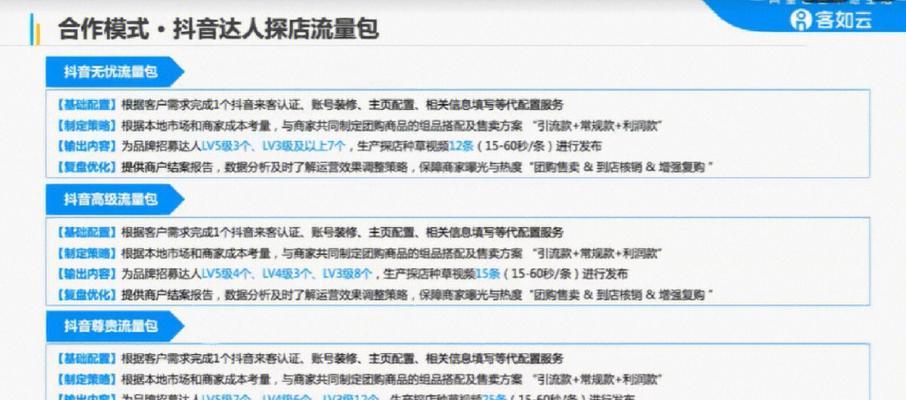This screenshot has width=906, height=400.
Task: Click (15-60秒/条) after 12条
Action: pos(515,146)
